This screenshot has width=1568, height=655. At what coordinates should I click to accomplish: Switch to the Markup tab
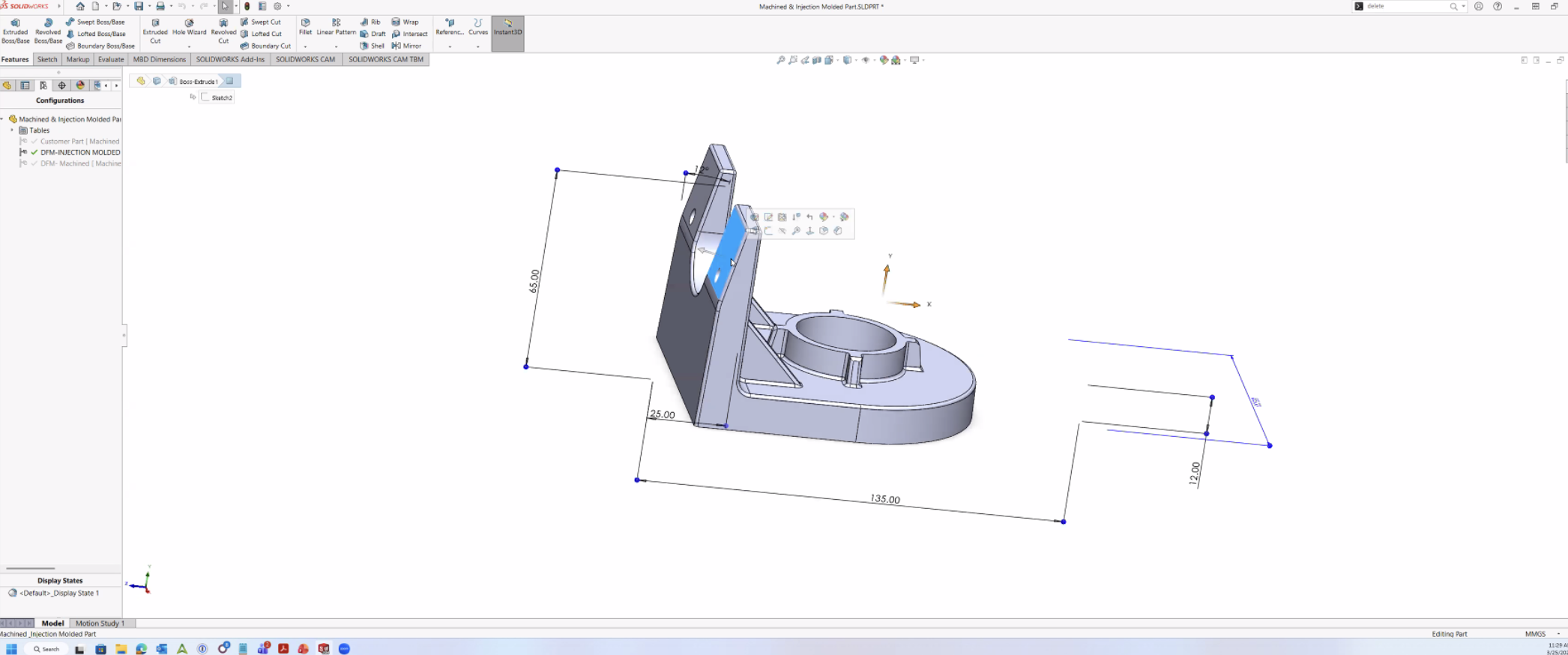pos(77,59)
